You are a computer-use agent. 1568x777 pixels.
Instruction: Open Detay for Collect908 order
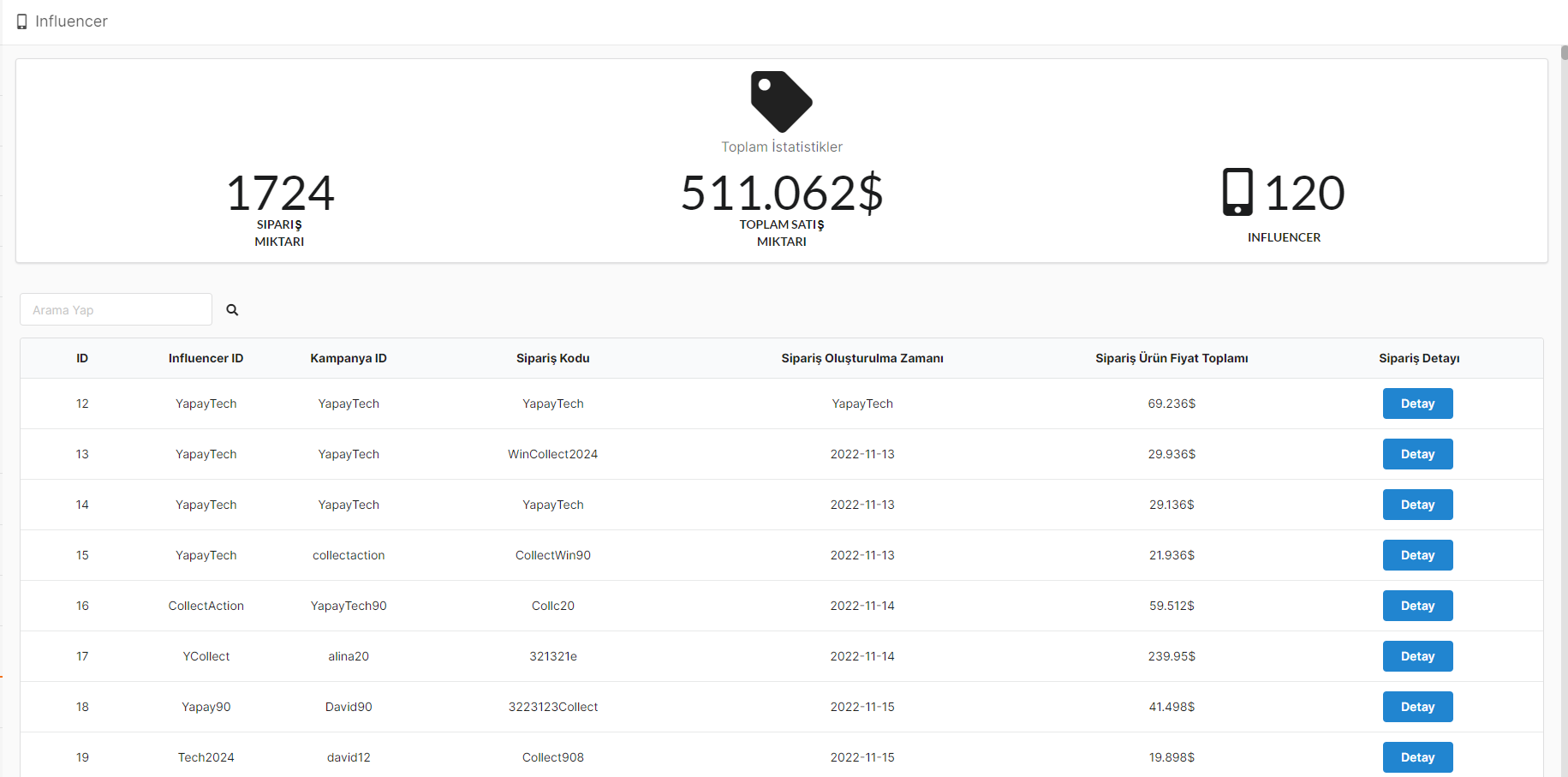tap(1417, 757)
